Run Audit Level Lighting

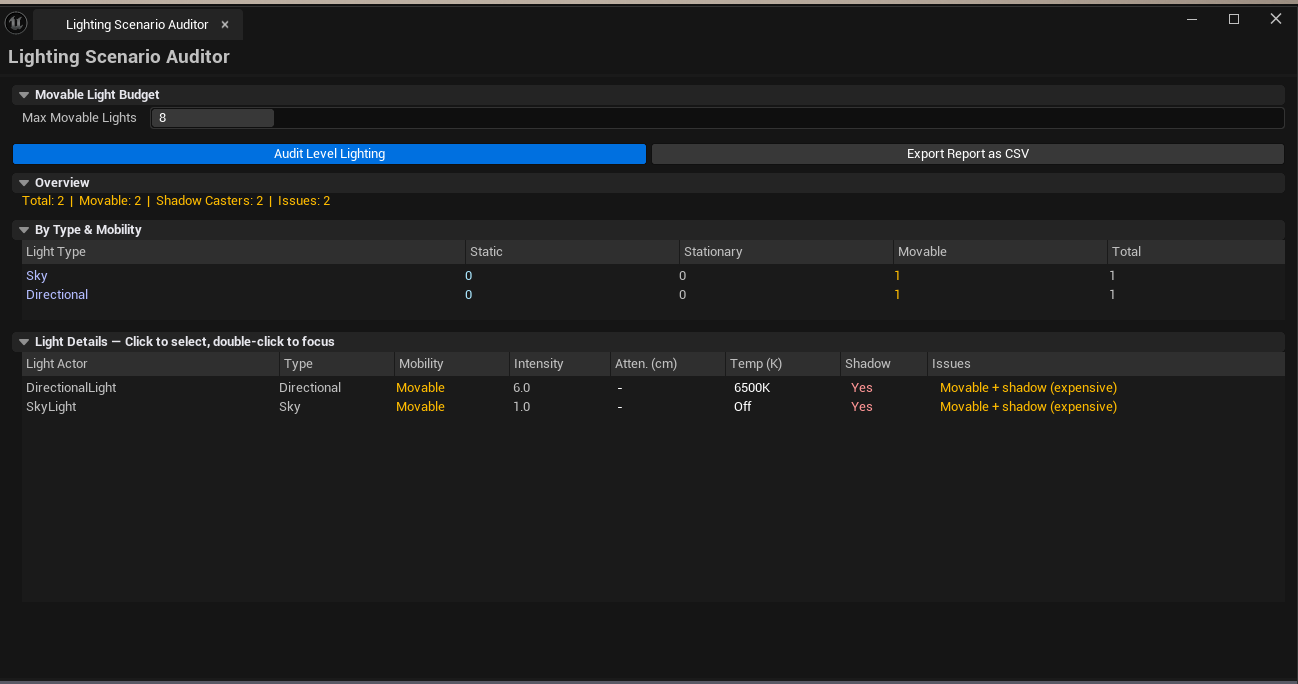[x=329, y=154]
